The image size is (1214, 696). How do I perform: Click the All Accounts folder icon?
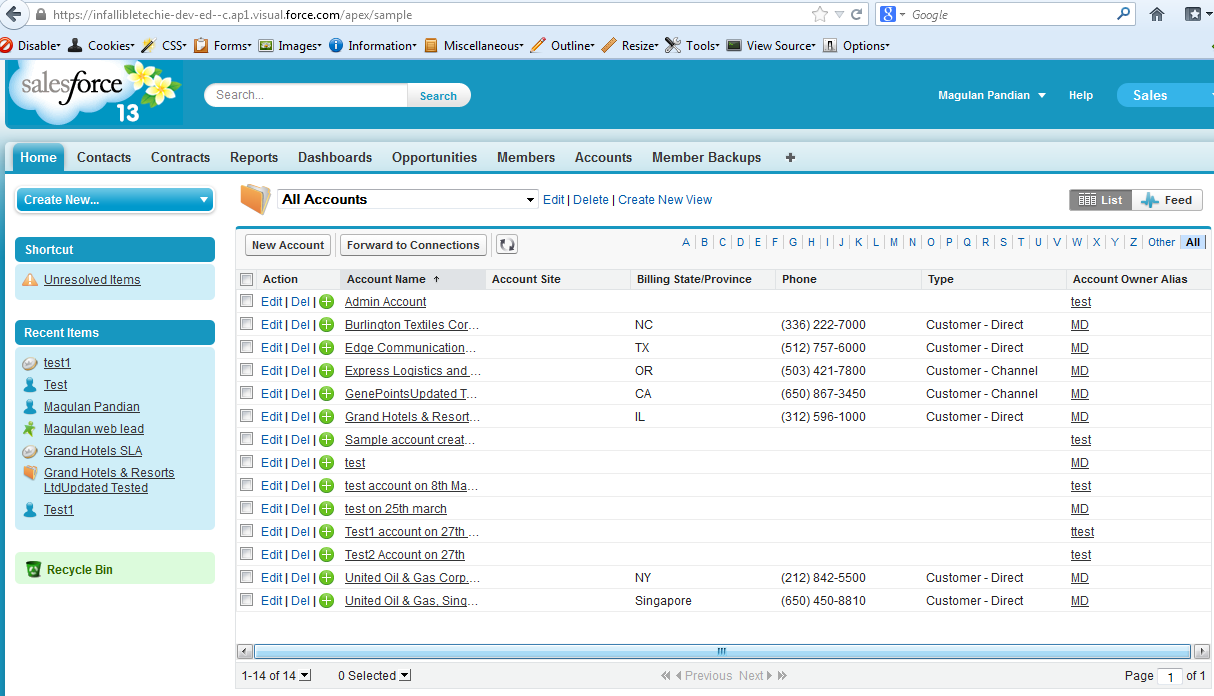coord(255,199)
